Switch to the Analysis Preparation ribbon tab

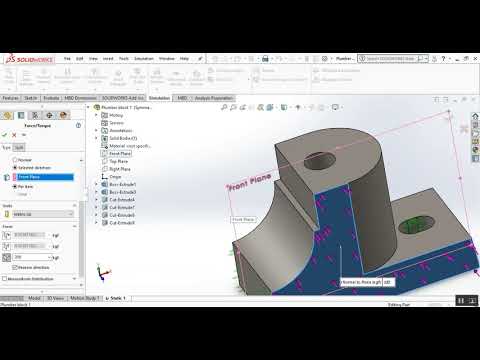214,98
